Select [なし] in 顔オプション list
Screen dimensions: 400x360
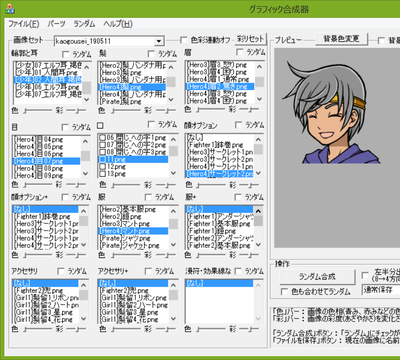(x=219, y=138)
